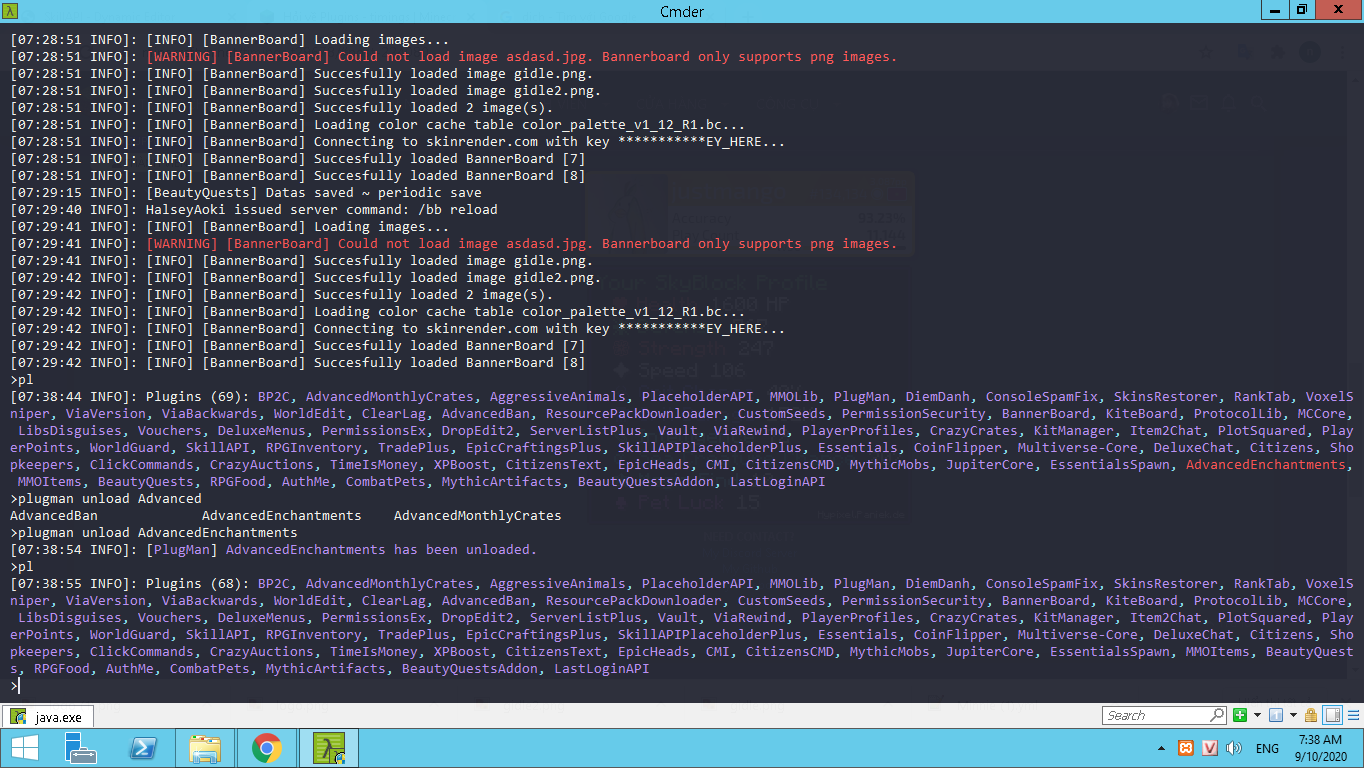Image resolution: width=1364 pixels, height=768 pixels.
Task: Click the magnifier icon in Search box
Action: coord(1217,715)
